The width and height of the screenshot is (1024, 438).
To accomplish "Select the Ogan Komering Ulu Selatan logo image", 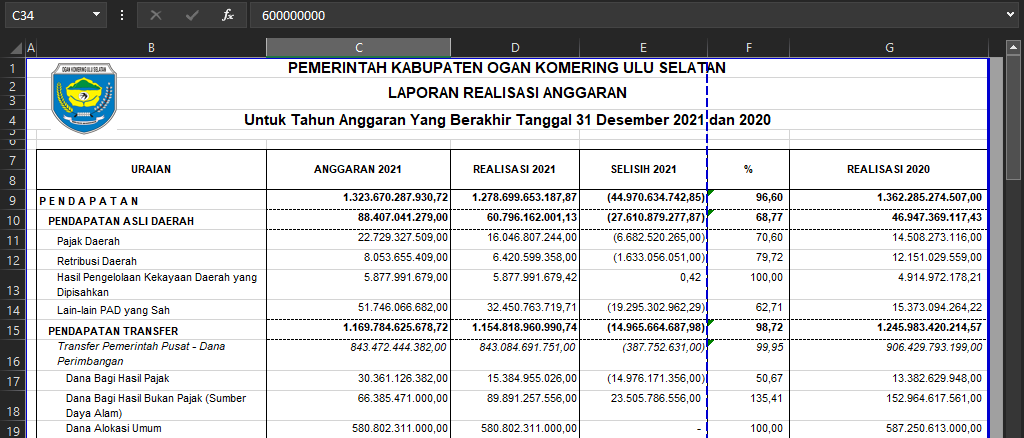I will (x=84, y=97).
